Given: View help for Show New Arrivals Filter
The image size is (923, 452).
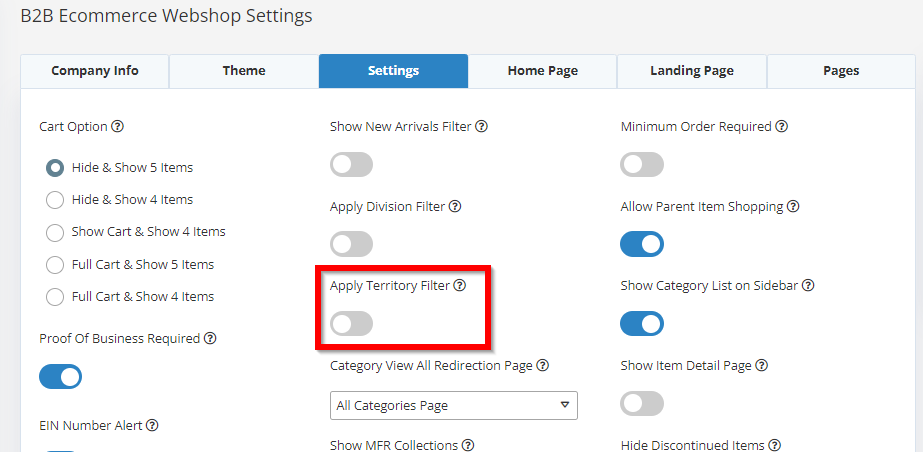Looking at the screenshot, I should click(482, 127).
